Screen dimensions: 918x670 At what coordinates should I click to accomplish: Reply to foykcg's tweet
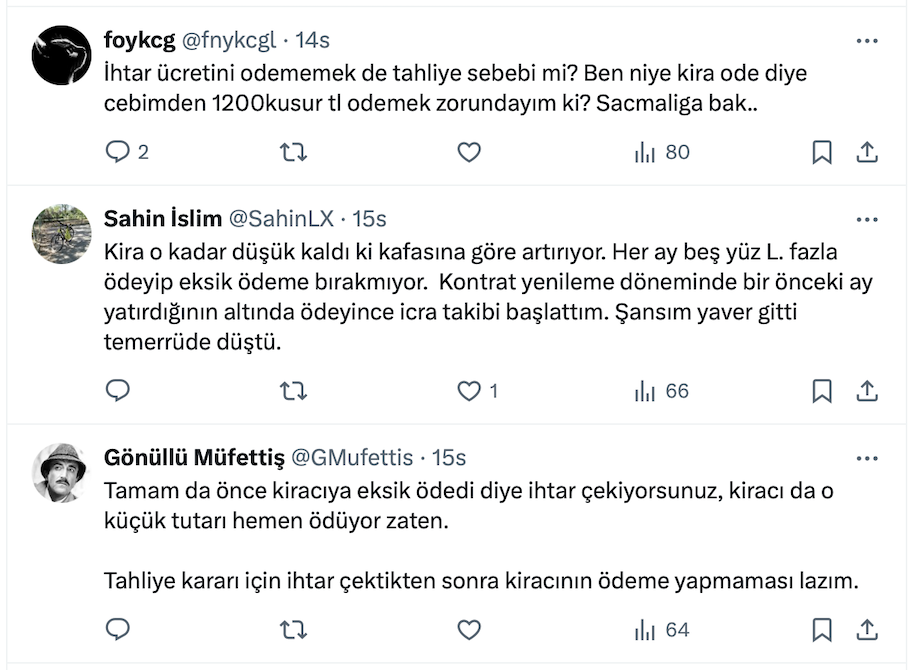point(118,152)
